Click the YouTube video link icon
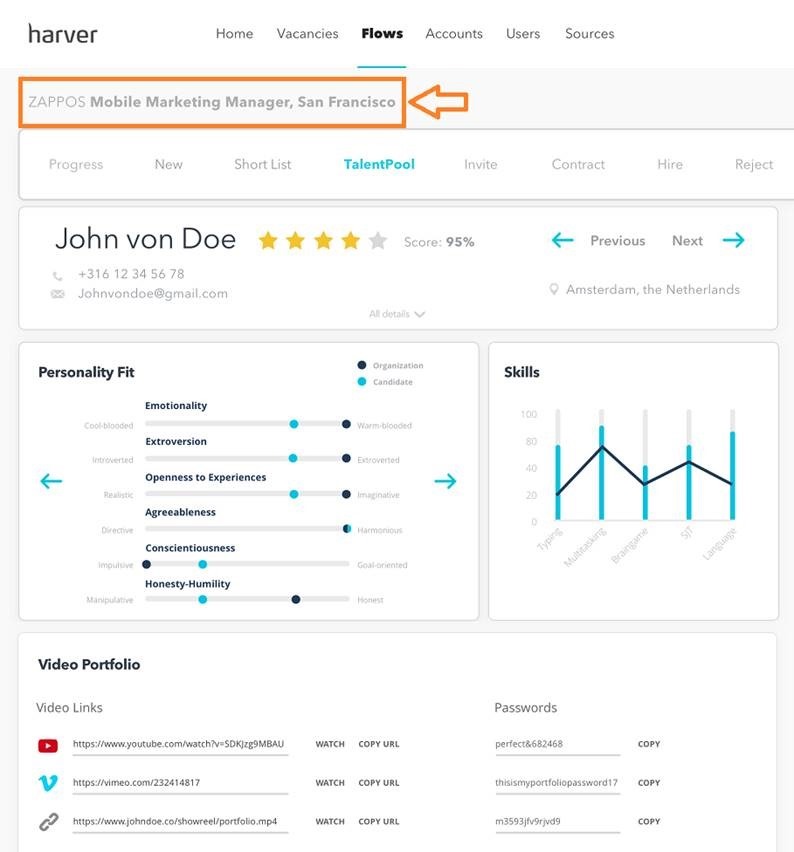794x852 pixels. point(48,745)
